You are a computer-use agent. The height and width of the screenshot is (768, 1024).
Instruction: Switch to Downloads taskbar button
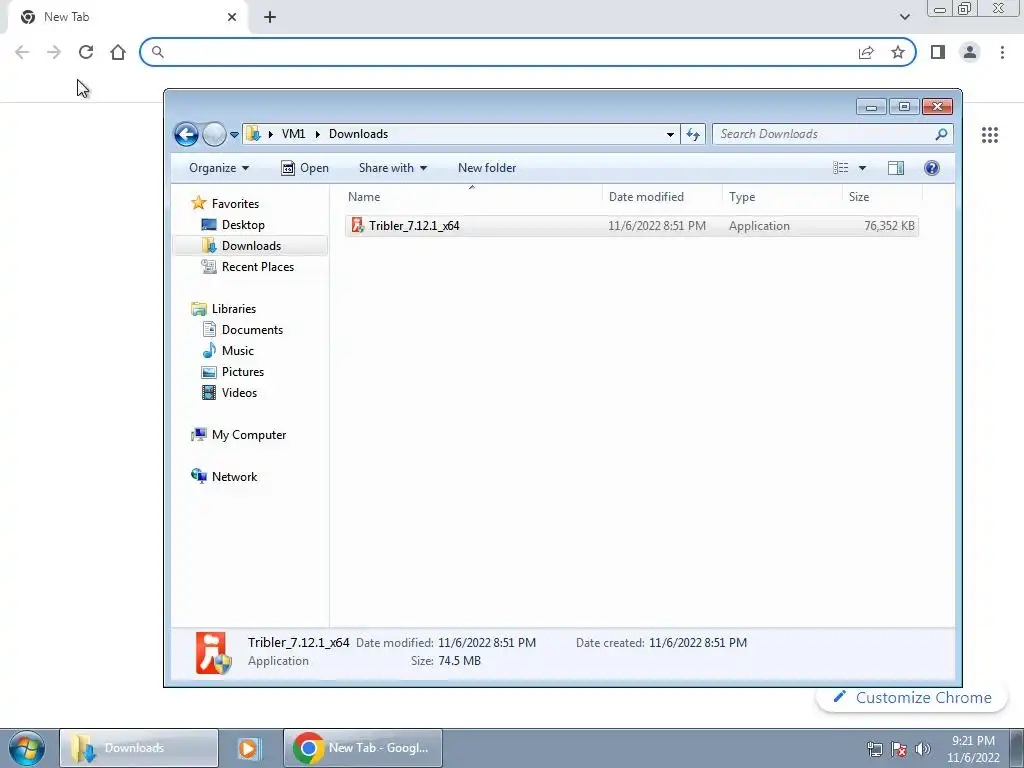138,748
